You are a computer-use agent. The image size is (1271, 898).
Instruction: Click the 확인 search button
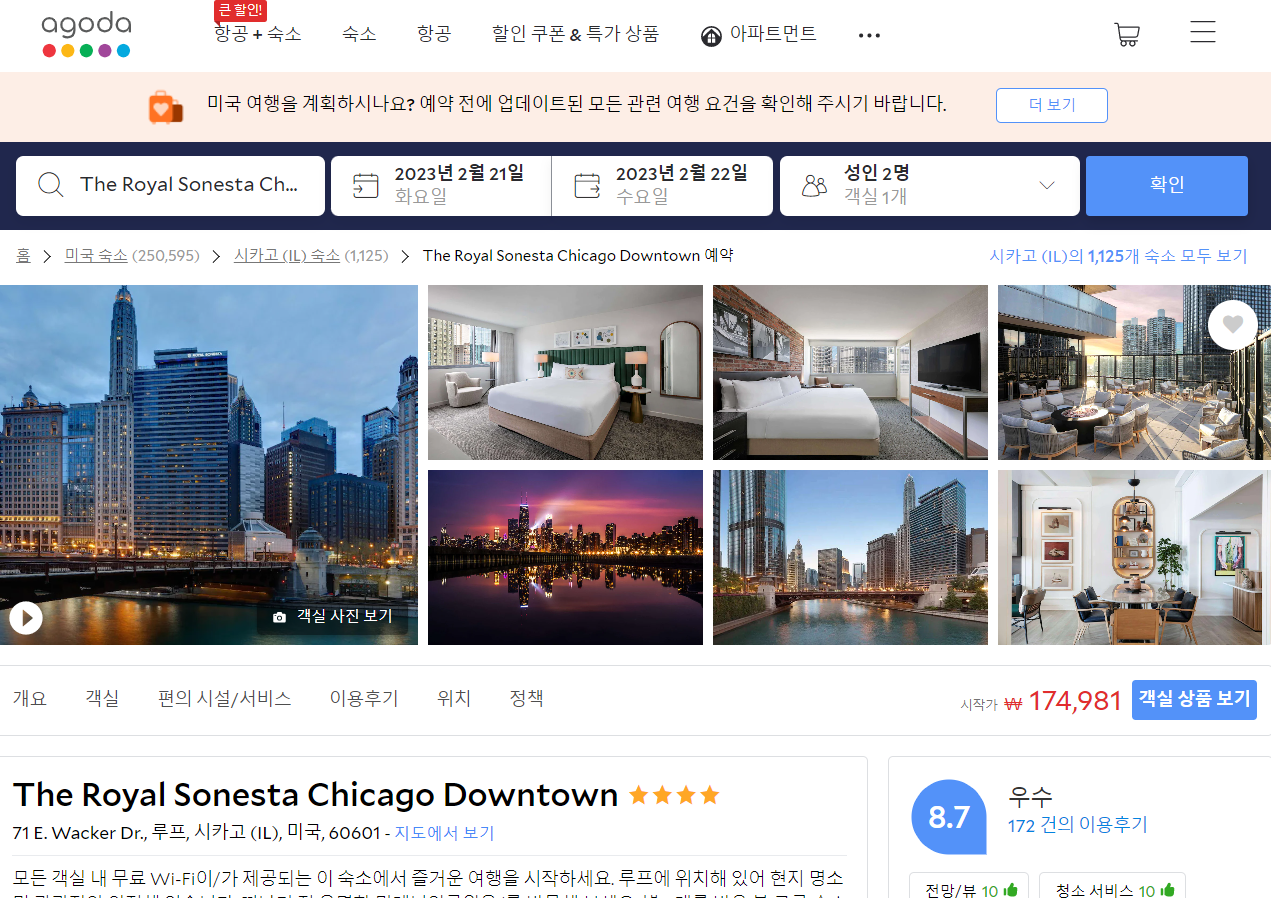pyautogui.click(x=1167, y=185)
